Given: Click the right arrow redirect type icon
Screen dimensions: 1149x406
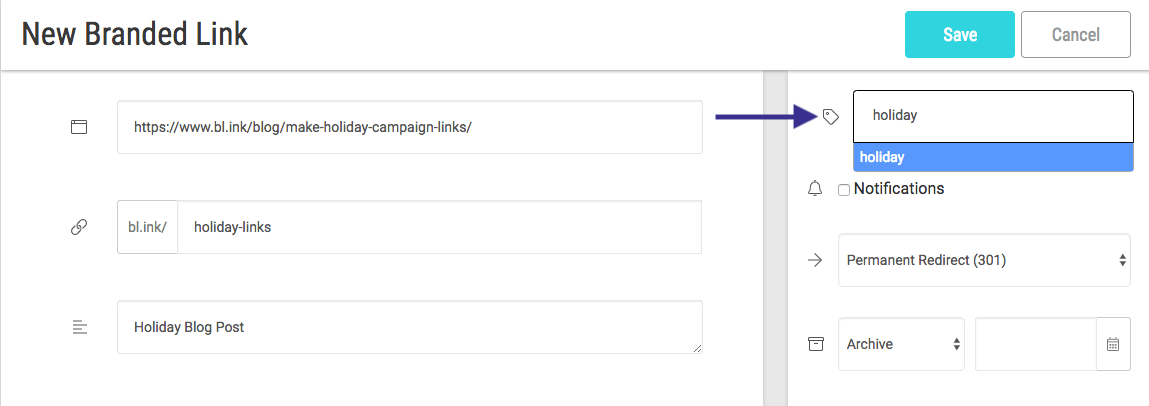Looking at the screenshot, I should click(x=815, y=260).
